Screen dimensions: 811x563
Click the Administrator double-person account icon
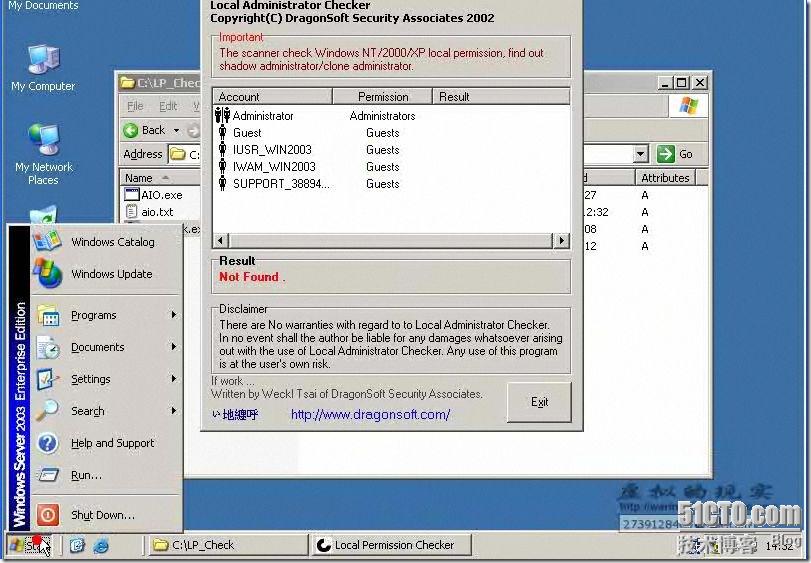click(x=222, y=115)
